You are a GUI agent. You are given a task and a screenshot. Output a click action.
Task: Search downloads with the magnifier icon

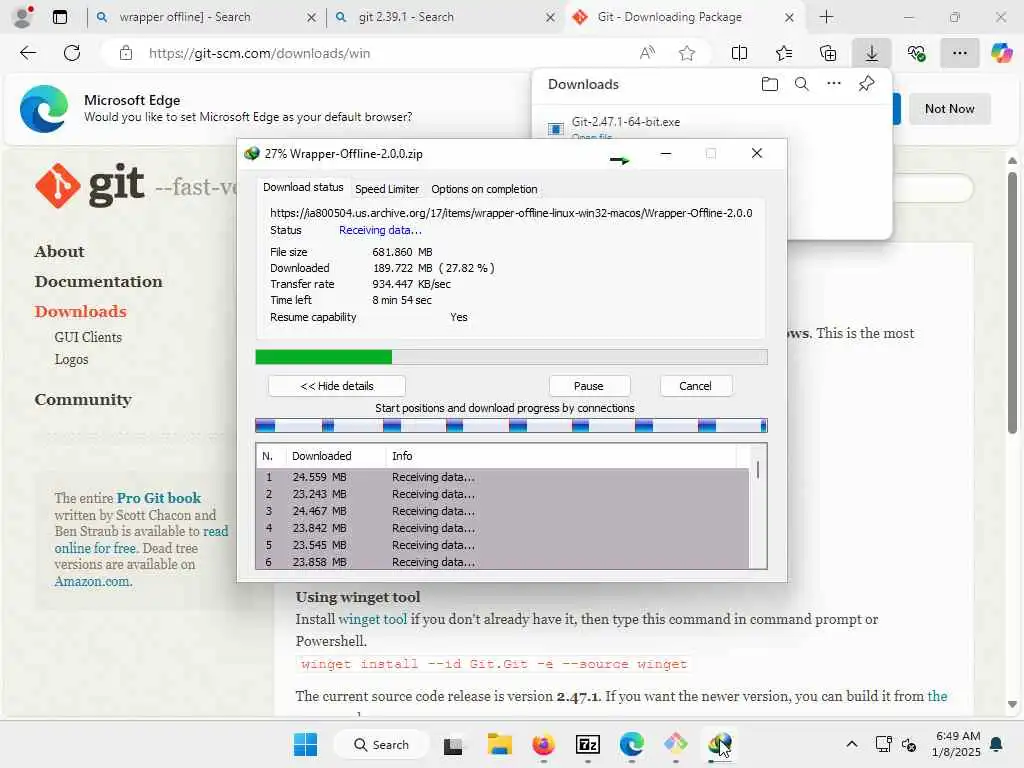pyautogui.click(x=801, y=84)
